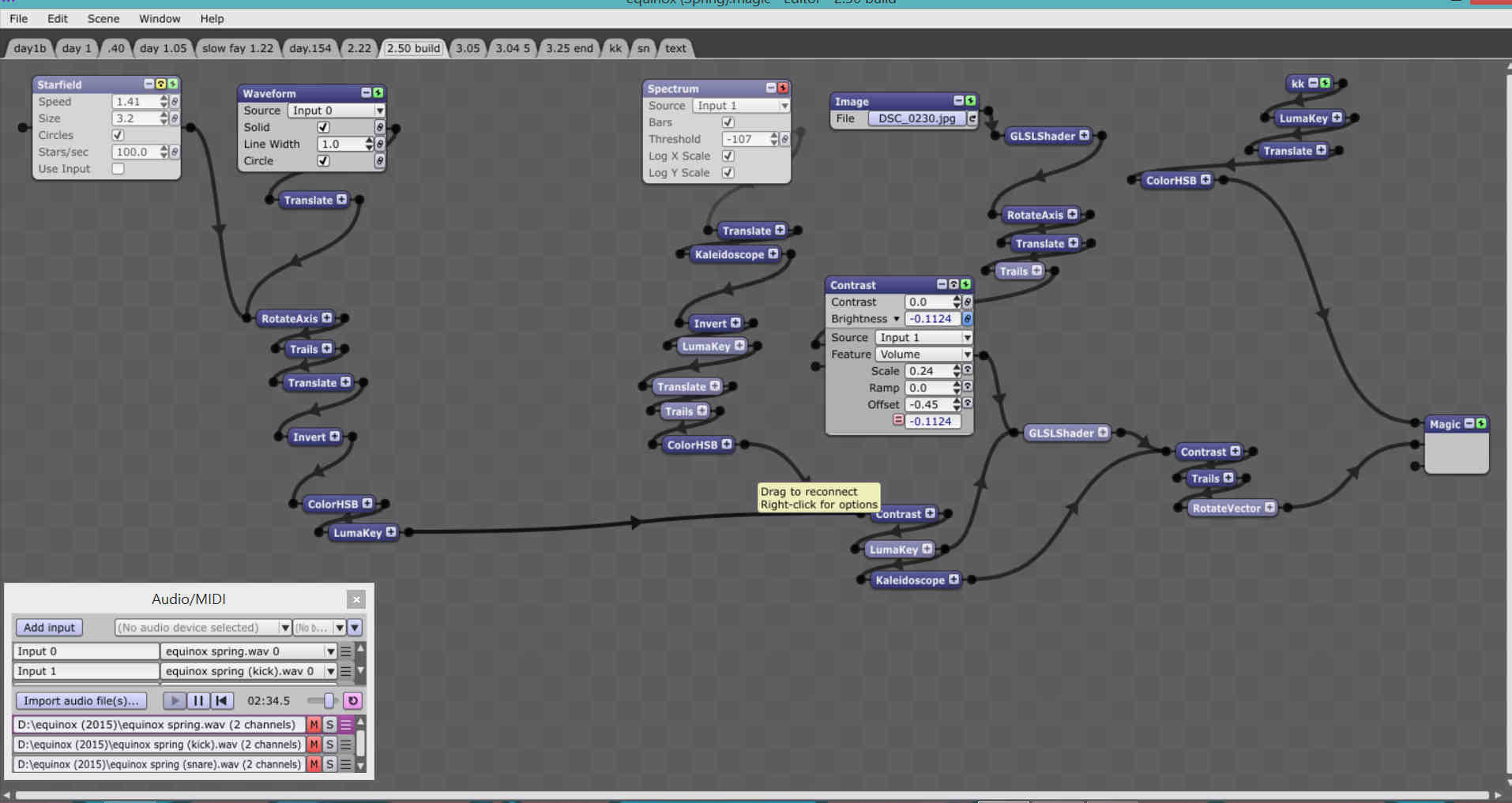Close the Audio/MIDI panel
Viewport: 1512px width, 803px height.
(x=356, y=599)
